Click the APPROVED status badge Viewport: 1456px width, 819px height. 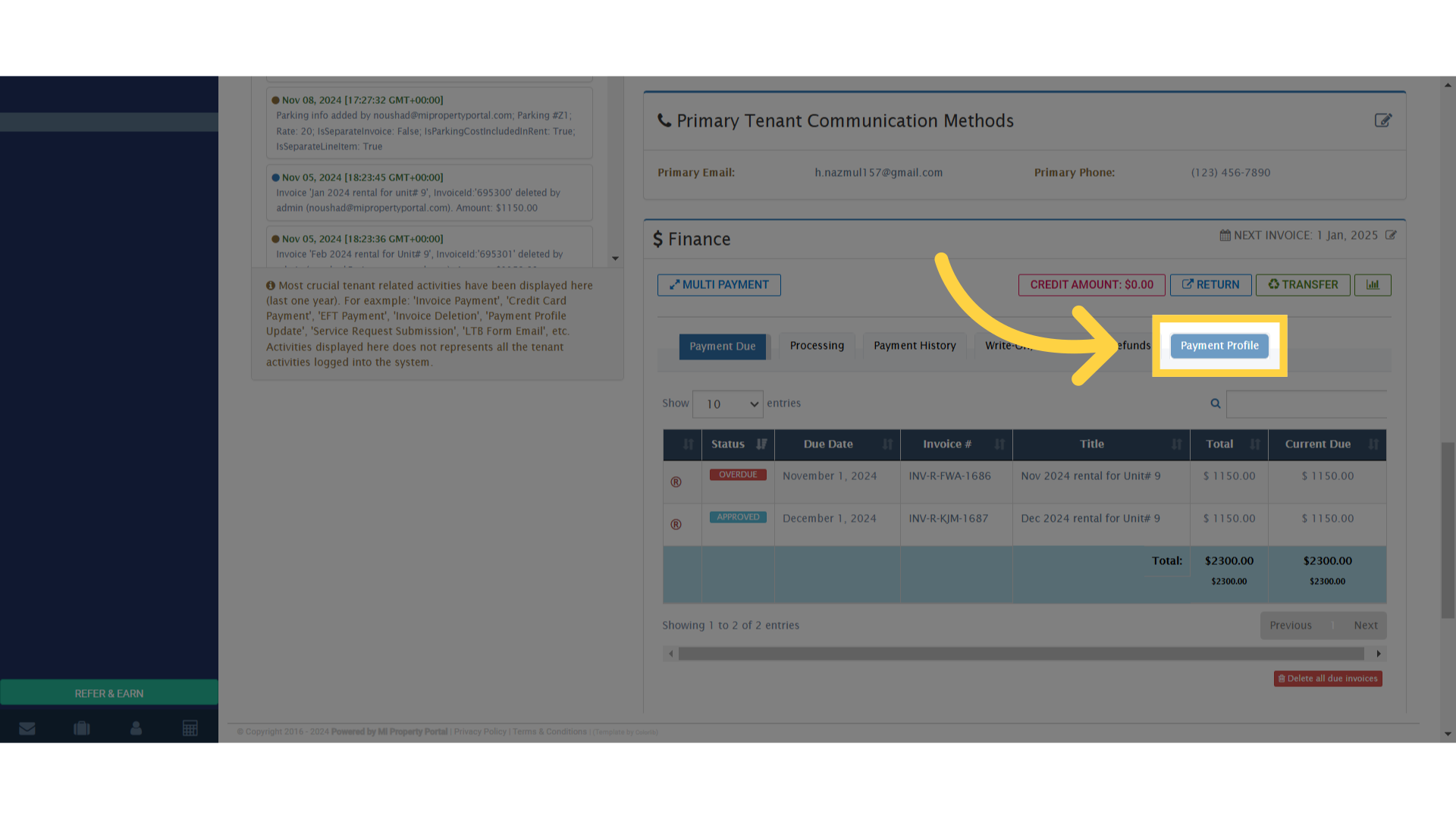738,517
